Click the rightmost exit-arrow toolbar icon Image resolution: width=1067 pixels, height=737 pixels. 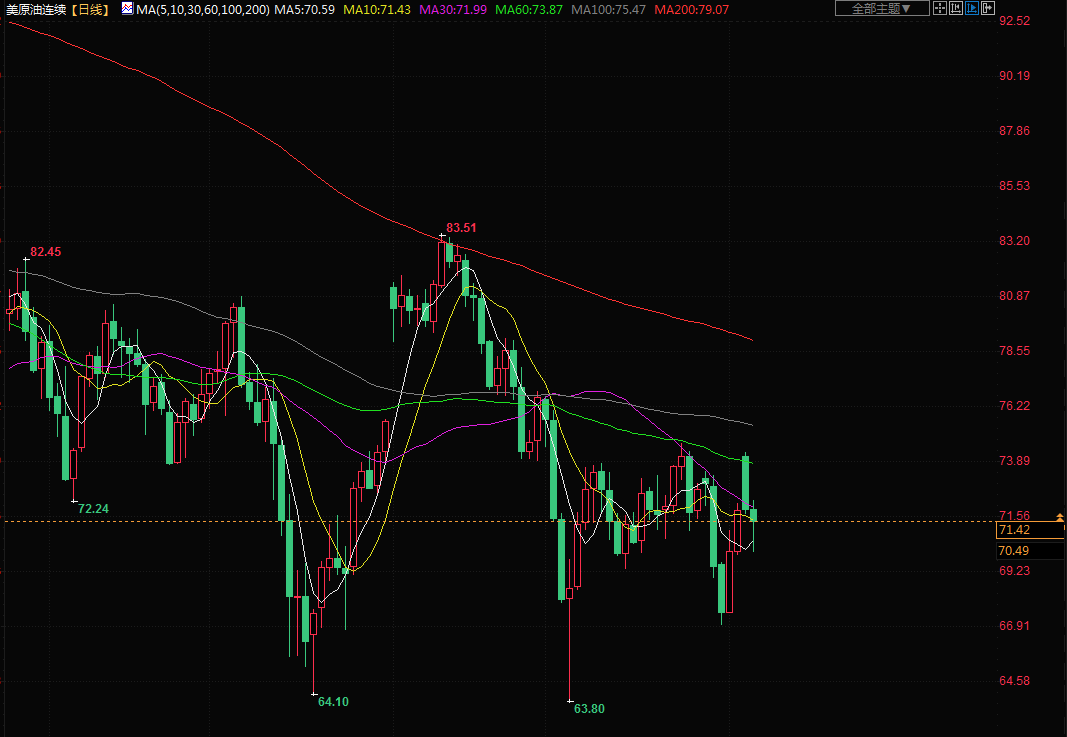988,9
